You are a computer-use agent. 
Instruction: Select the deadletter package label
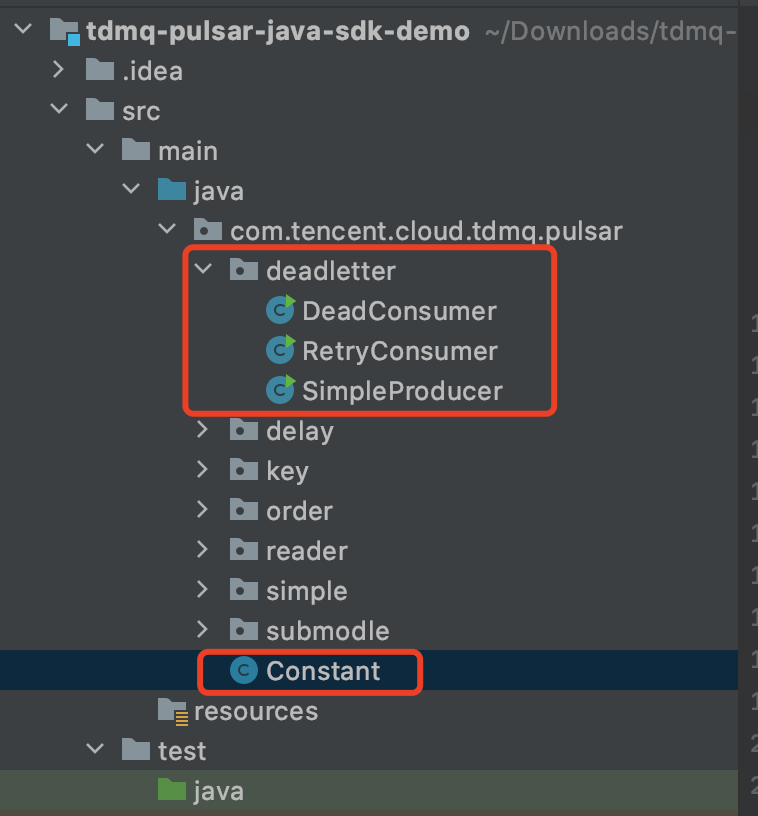tap(331, 271)
